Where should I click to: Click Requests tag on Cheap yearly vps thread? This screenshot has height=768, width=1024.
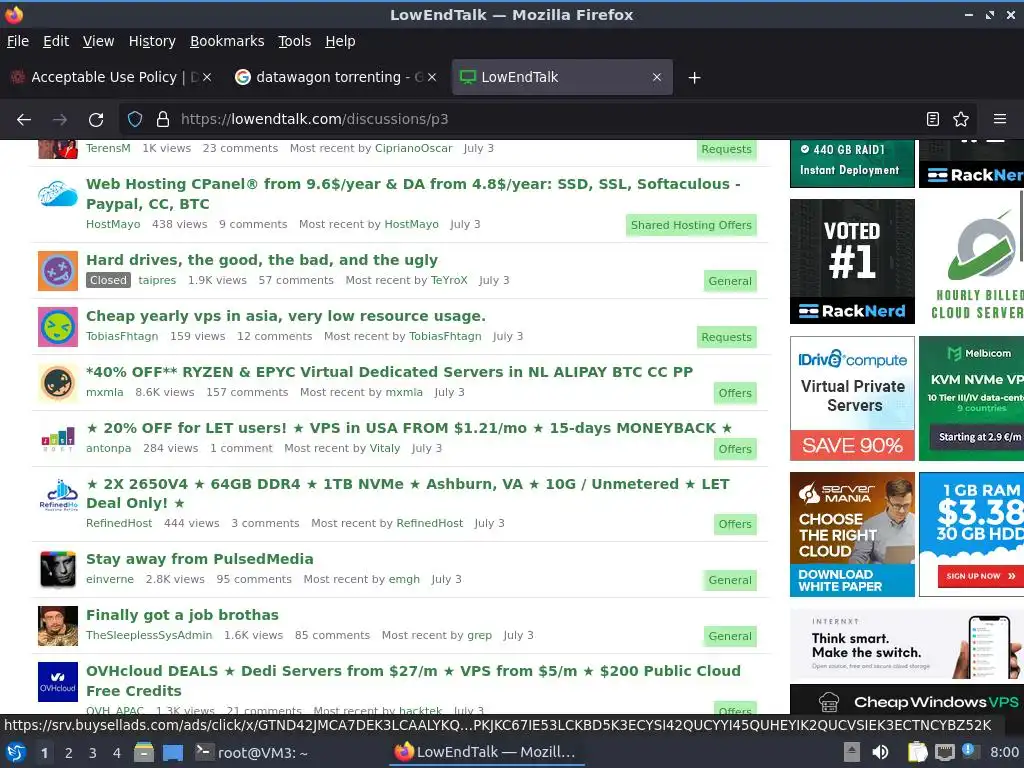[726, 338]
